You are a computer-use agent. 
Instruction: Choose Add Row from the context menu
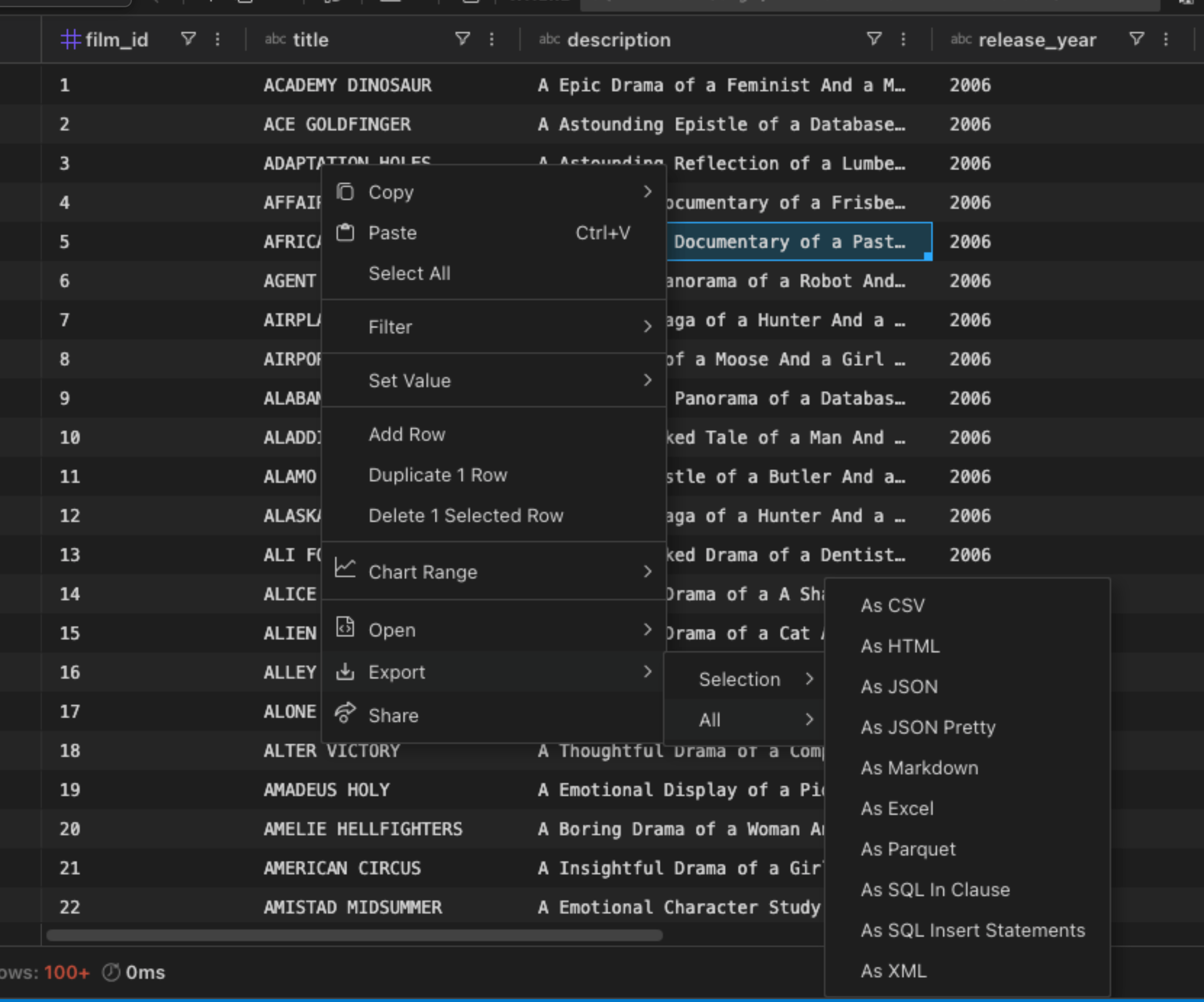tap(407, 434)
